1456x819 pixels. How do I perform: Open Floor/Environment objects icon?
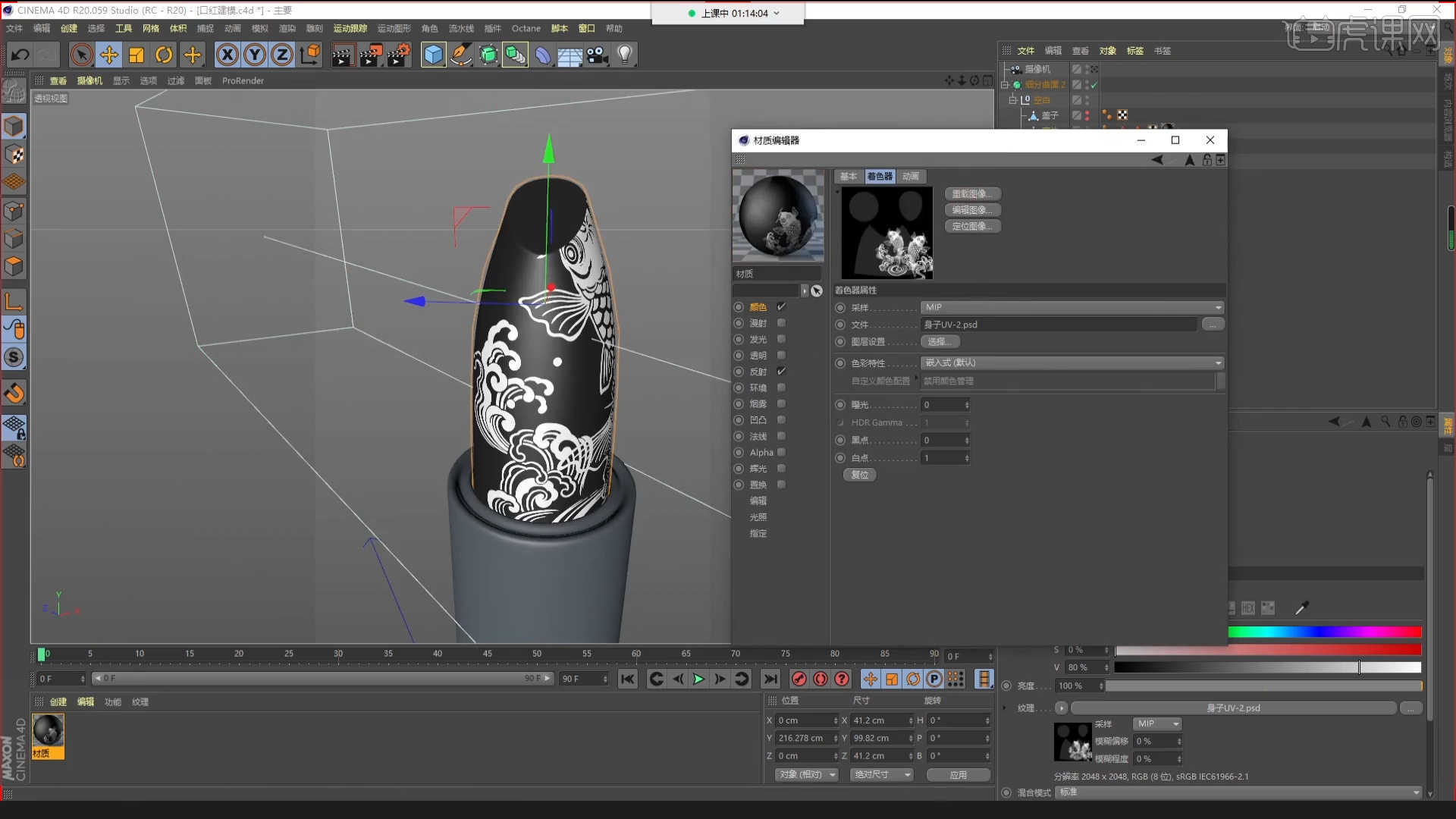click(570, 55)
